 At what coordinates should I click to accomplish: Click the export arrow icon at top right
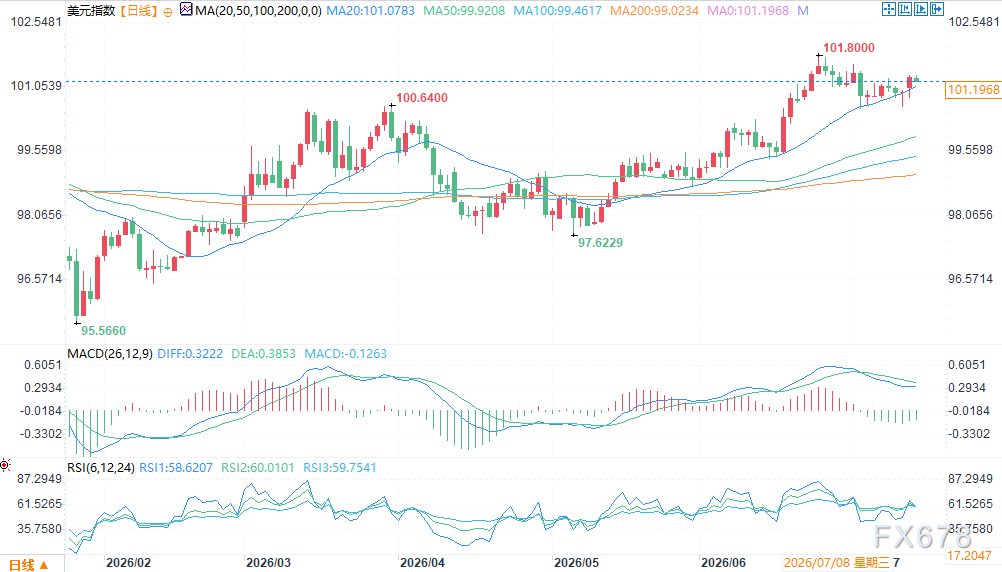[x=937, y=9]
